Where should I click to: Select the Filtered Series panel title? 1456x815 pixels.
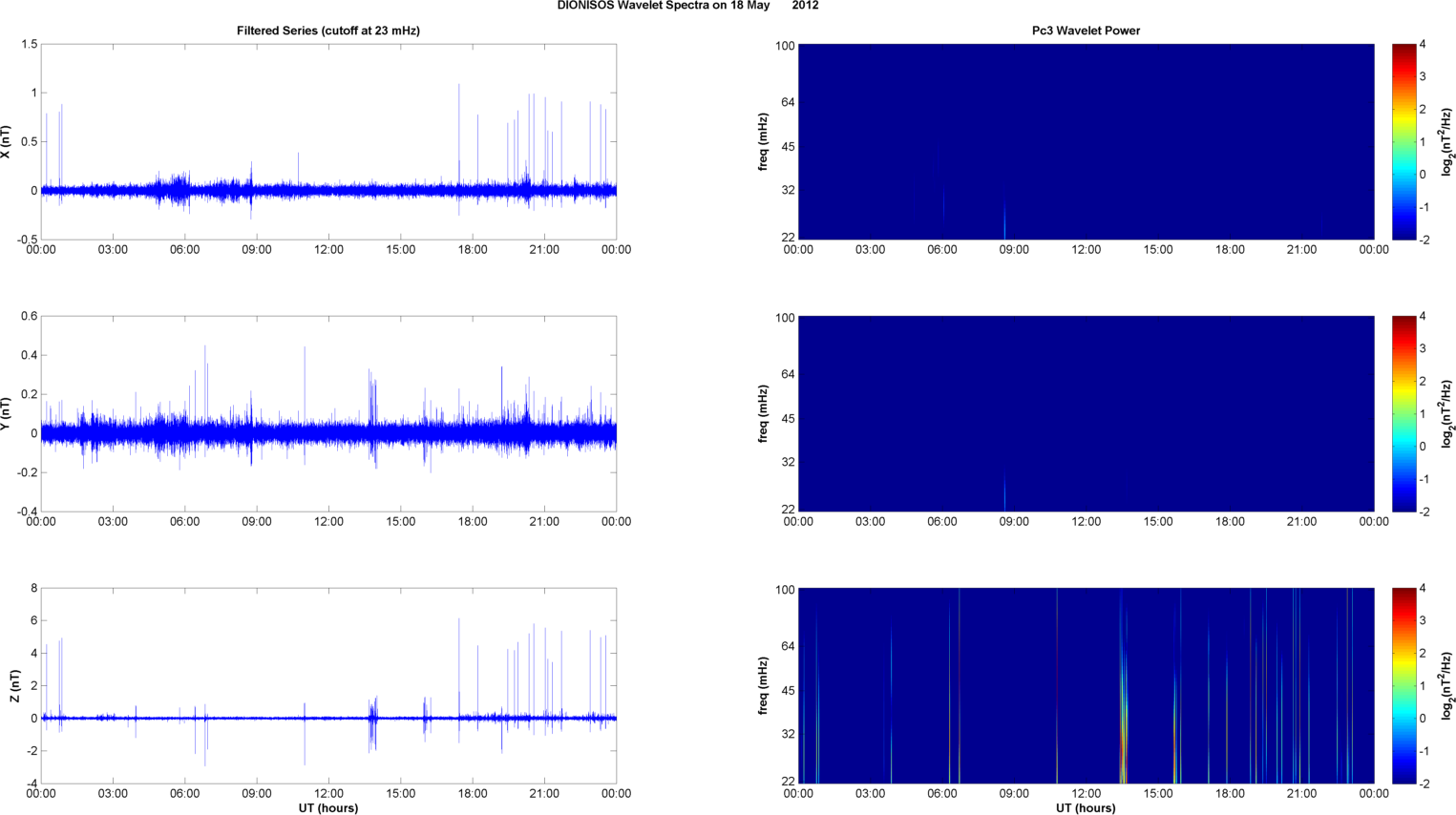[328, 31]
